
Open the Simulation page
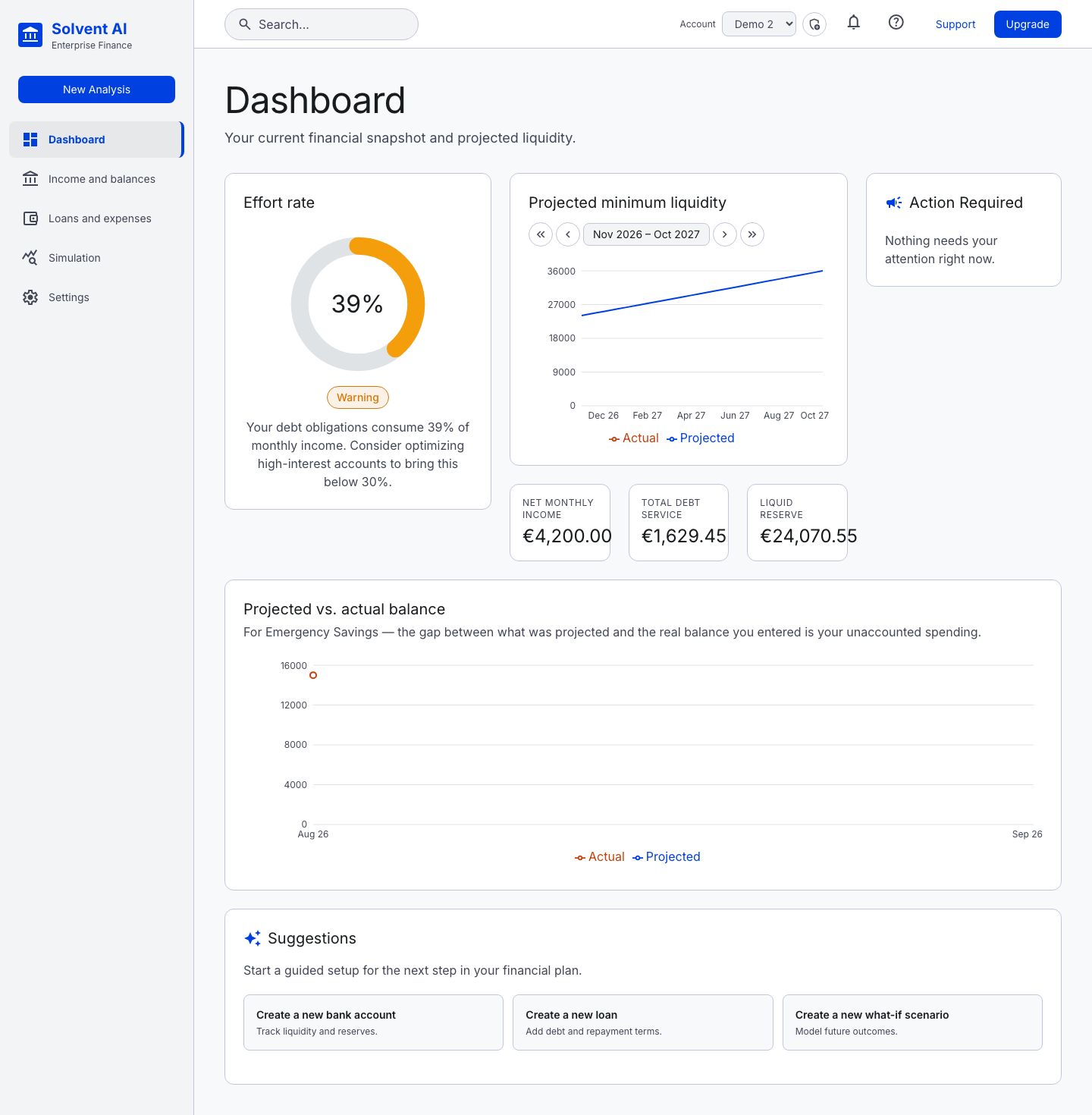[x=96, y=258]
